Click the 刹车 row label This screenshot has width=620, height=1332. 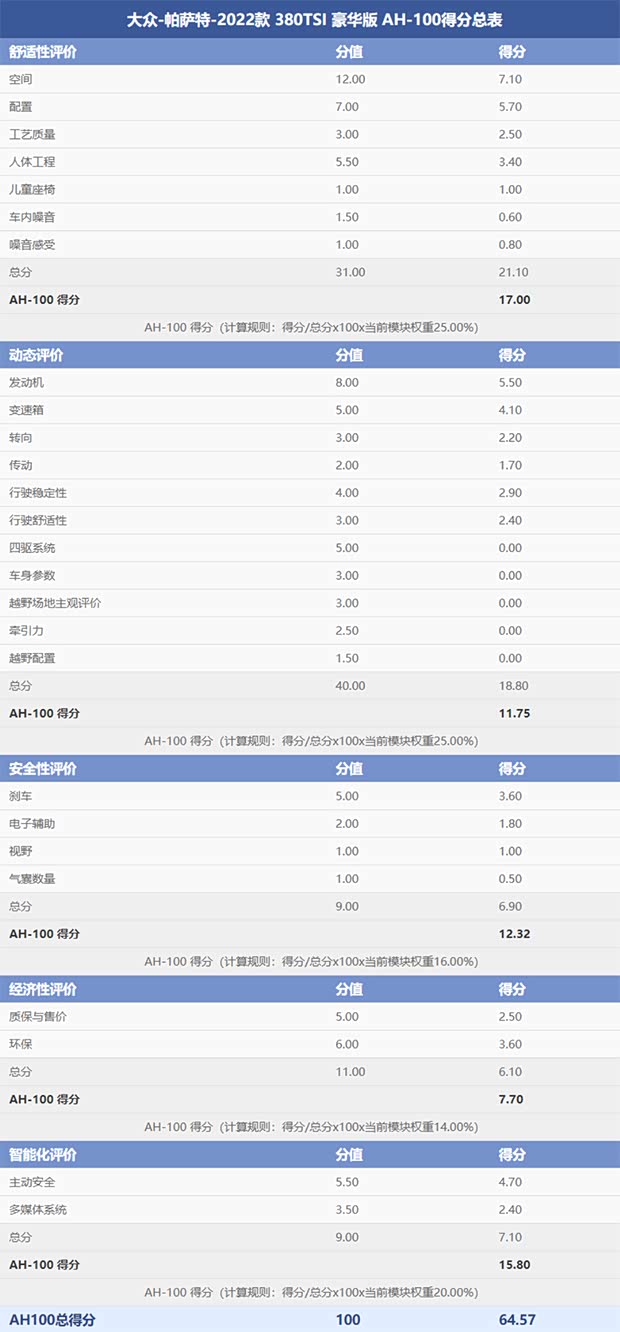point(21,796)
